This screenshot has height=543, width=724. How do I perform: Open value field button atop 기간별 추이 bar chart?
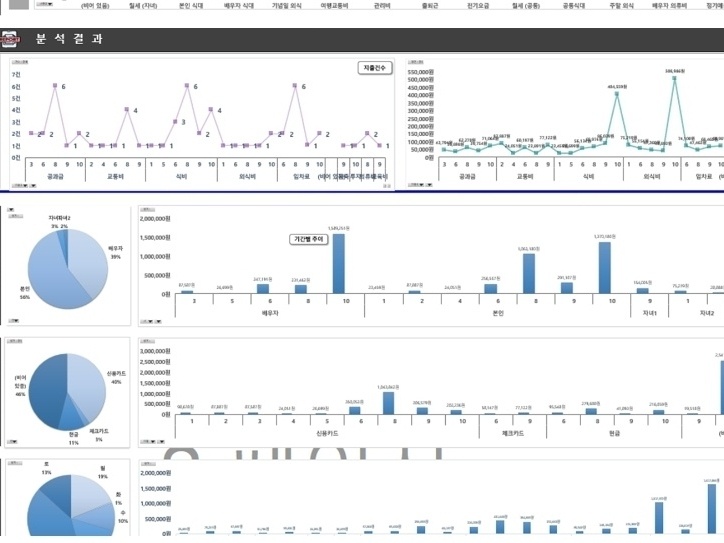148,210
